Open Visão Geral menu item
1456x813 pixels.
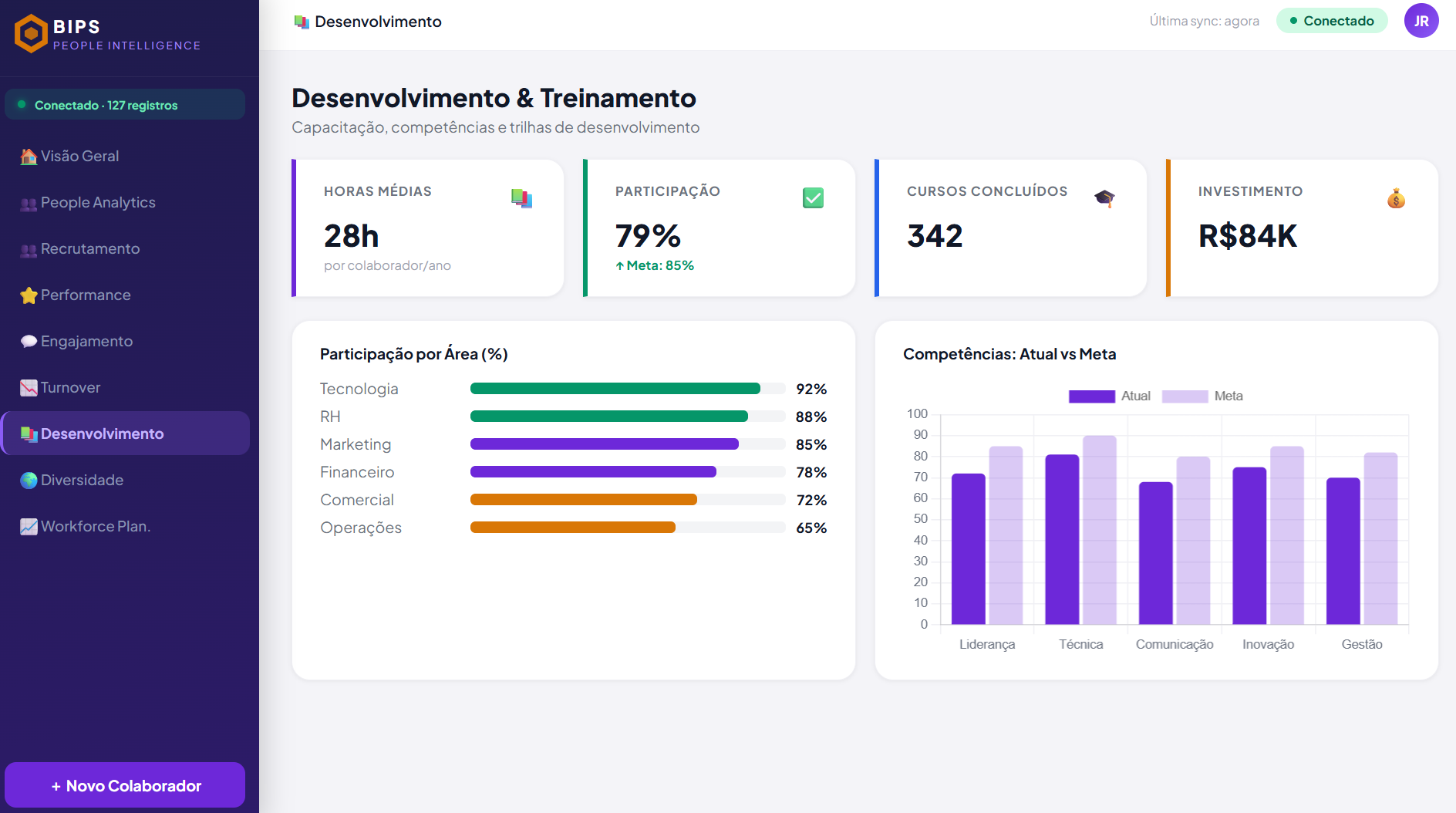coord(125,156)
